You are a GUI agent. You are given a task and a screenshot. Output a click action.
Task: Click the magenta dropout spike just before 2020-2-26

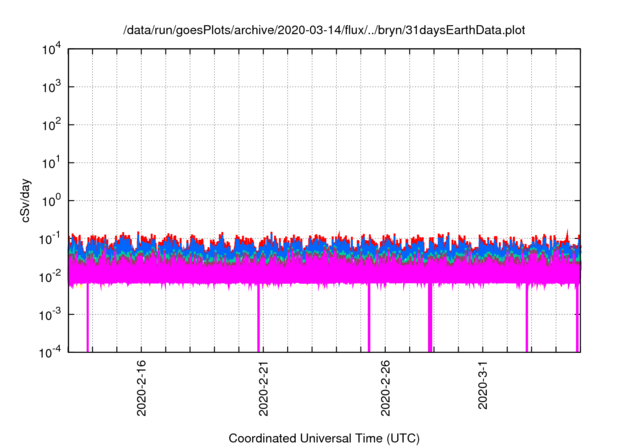pyautogui.click(x=369, y=318)
